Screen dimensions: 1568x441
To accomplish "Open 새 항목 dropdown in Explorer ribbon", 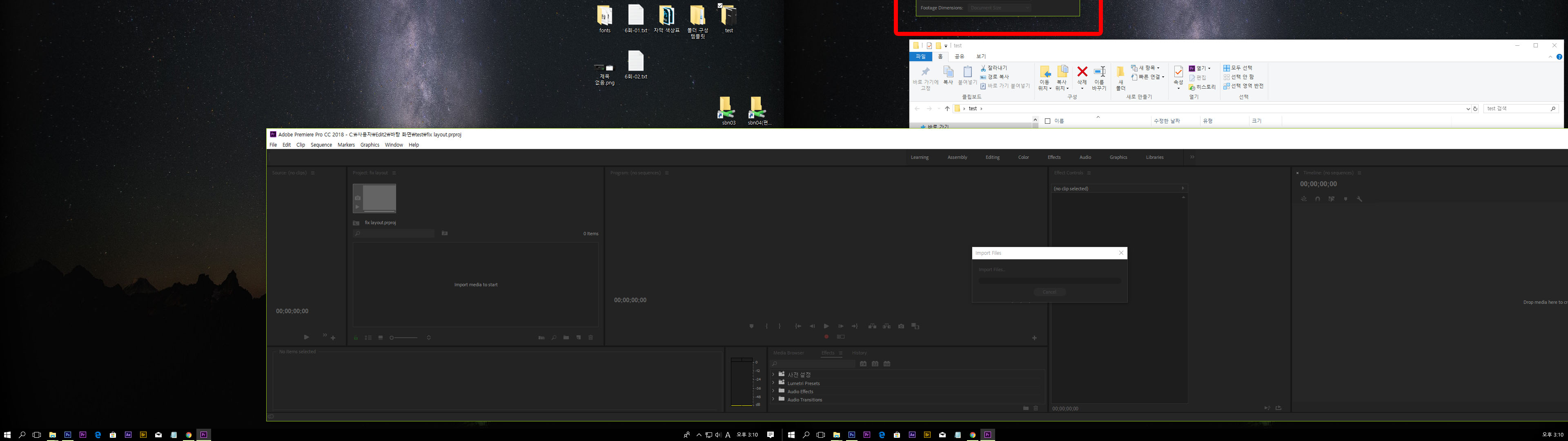I will [x=1145, y=68].
